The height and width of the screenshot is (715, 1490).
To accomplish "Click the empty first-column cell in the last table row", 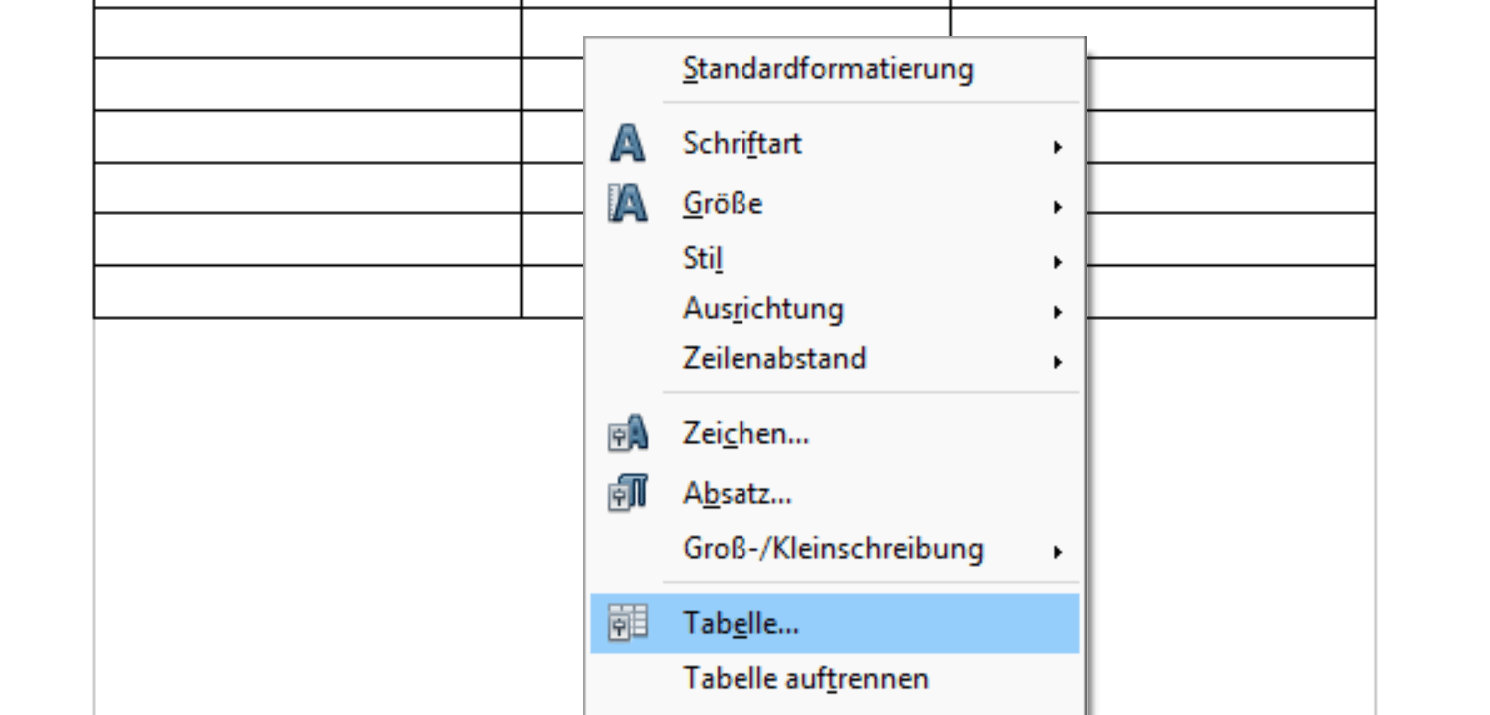I will [307, 291].
